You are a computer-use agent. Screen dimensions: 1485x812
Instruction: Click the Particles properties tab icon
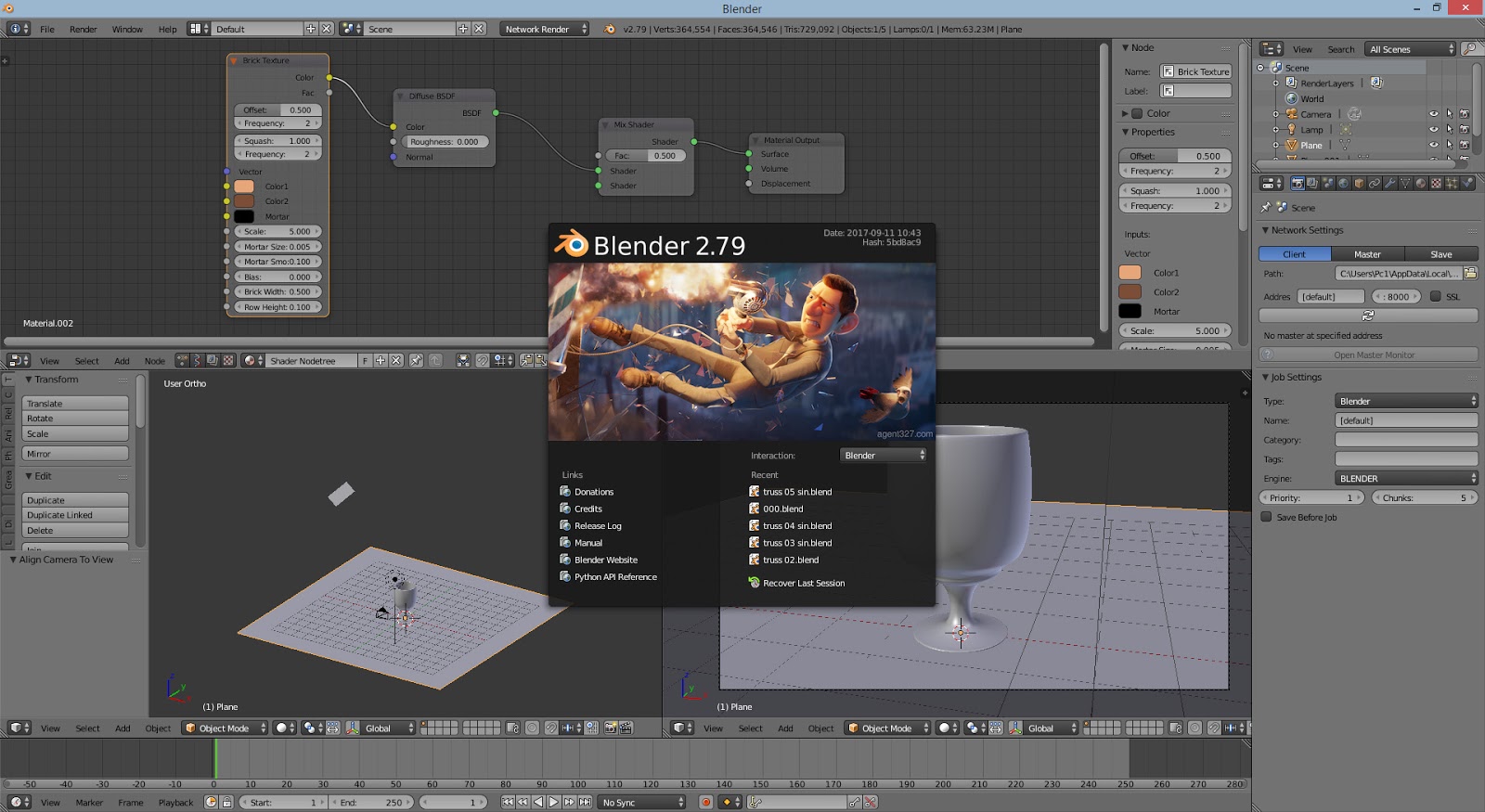(x=1452, y=184)
